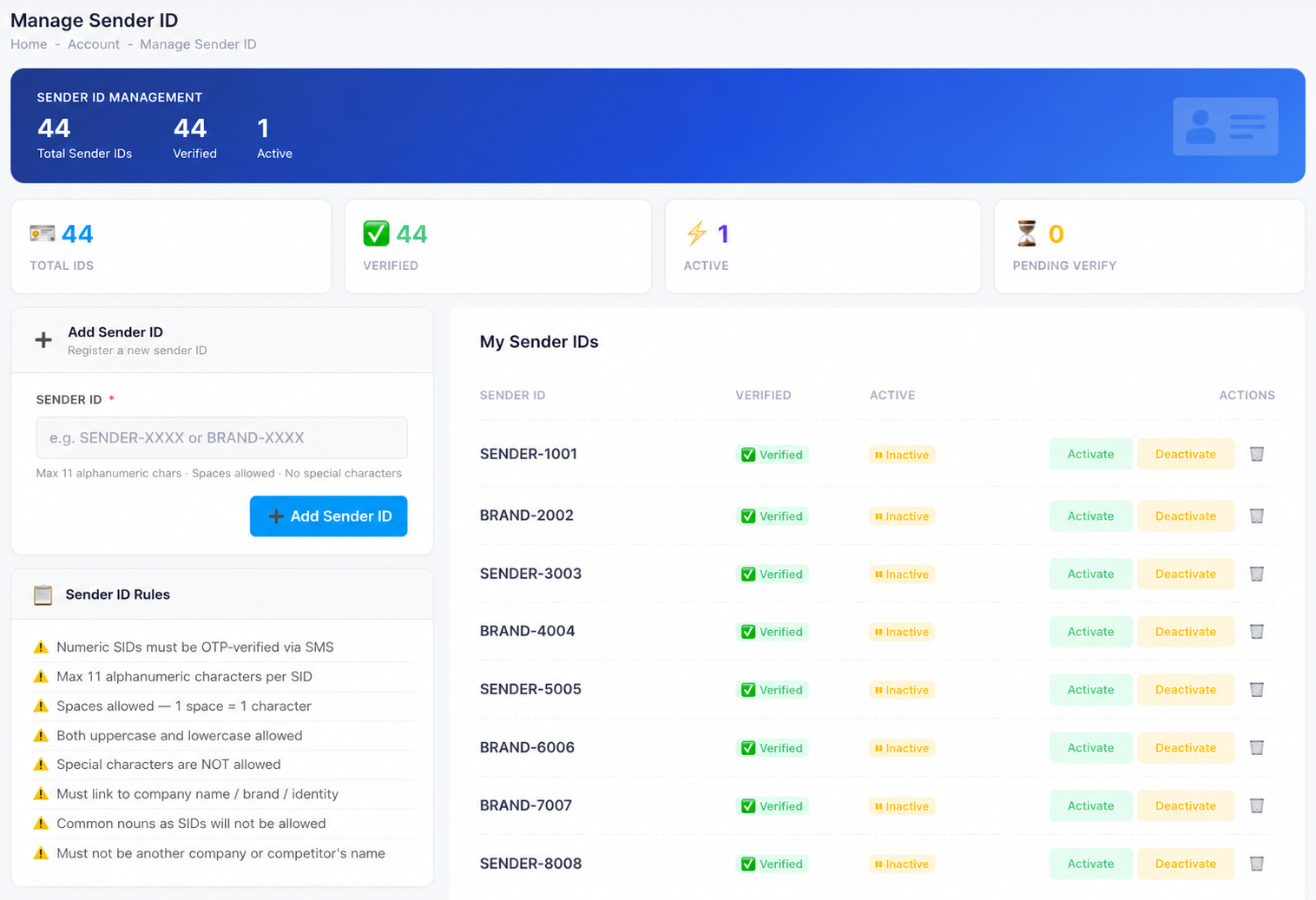Viewport: 1316px width, 900px height.
Task: Click warning icon for Special characters rule
Action: [x=41, y=765]
